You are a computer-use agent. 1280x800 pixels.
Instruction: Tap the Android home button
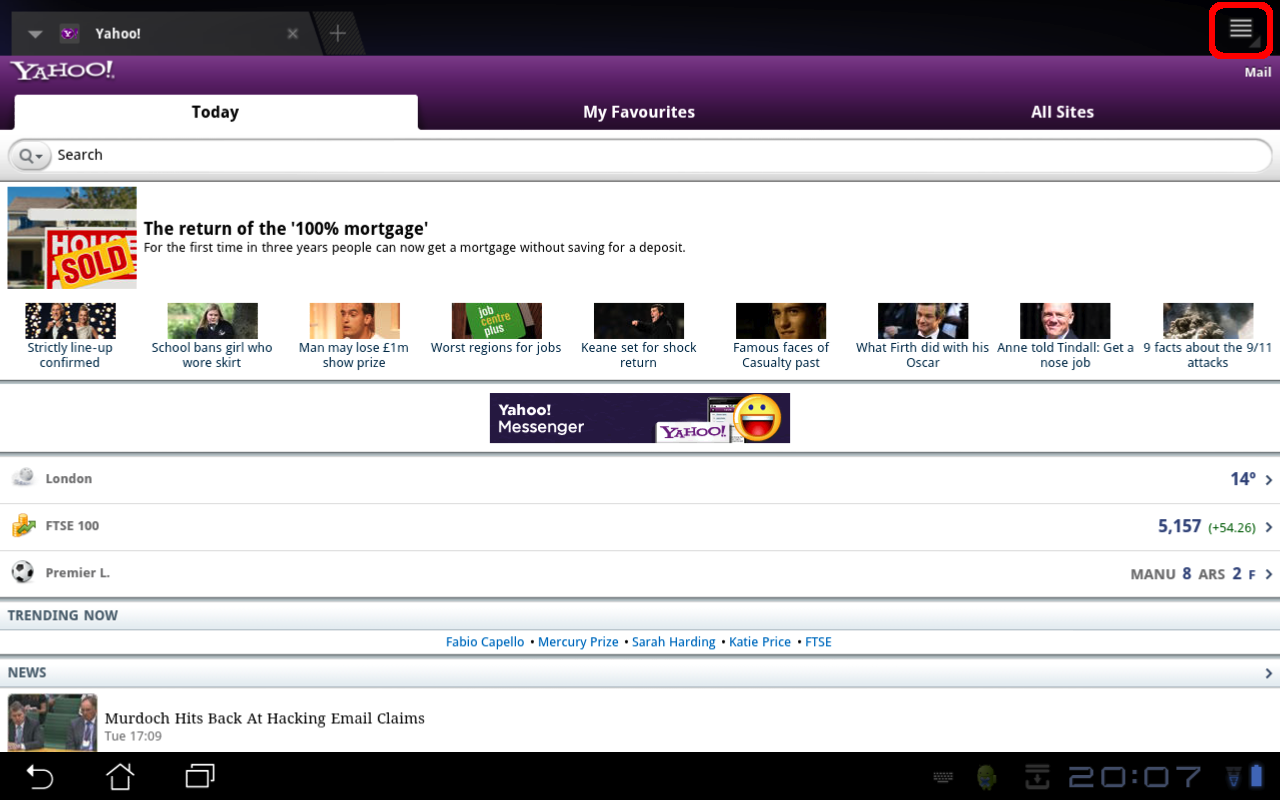pos(120,776)
